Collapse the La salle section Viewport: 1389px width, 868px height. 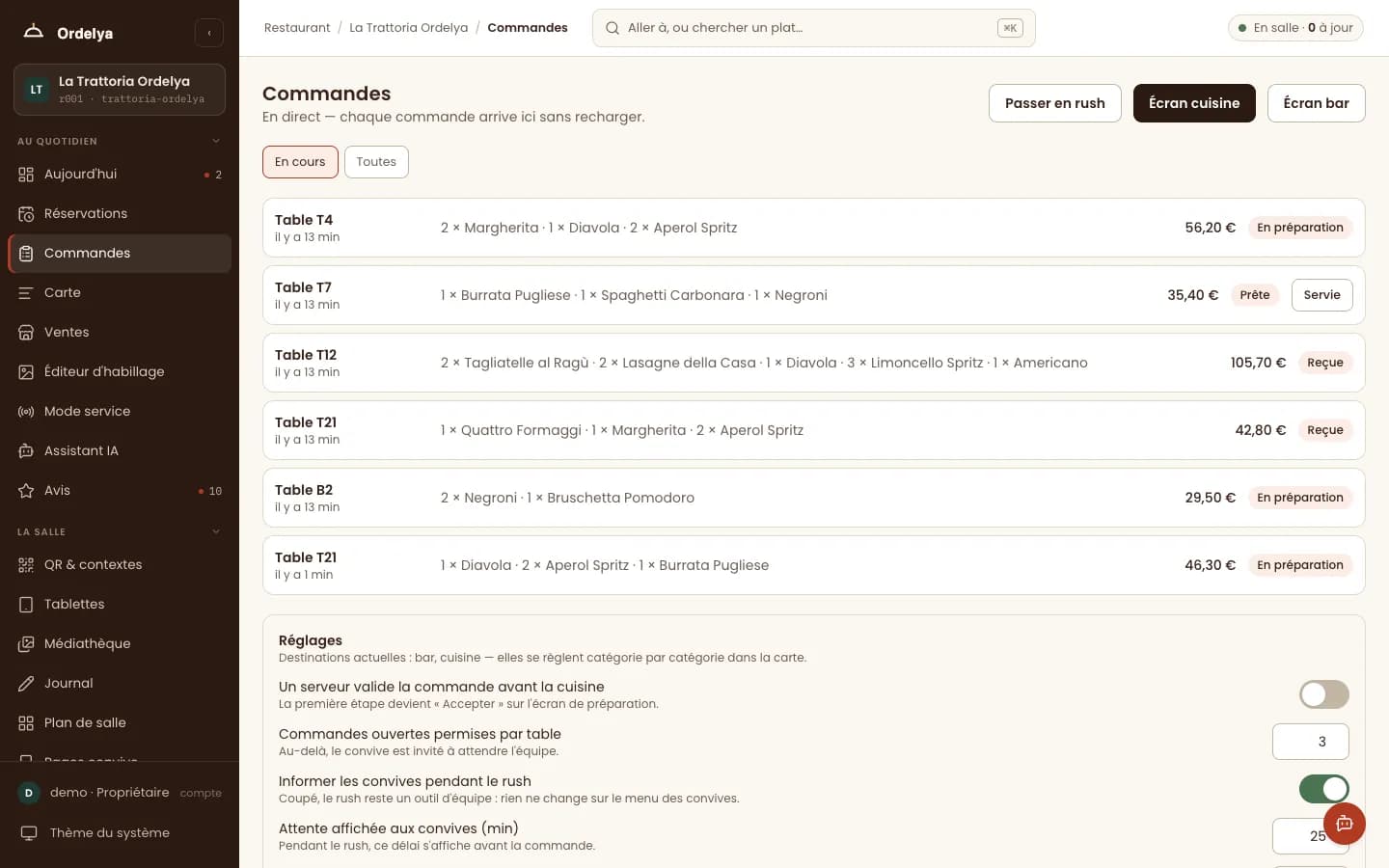(120, 532)
